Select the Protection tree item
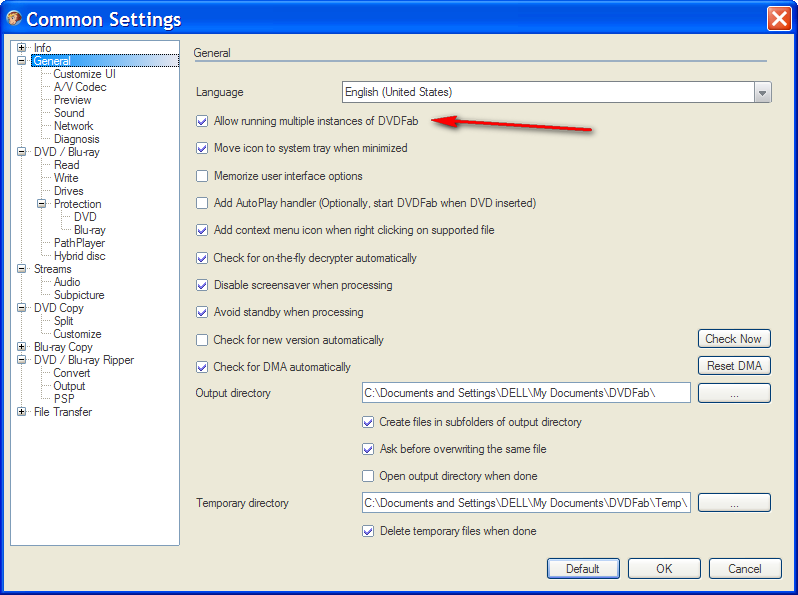 tap(77, 204)
